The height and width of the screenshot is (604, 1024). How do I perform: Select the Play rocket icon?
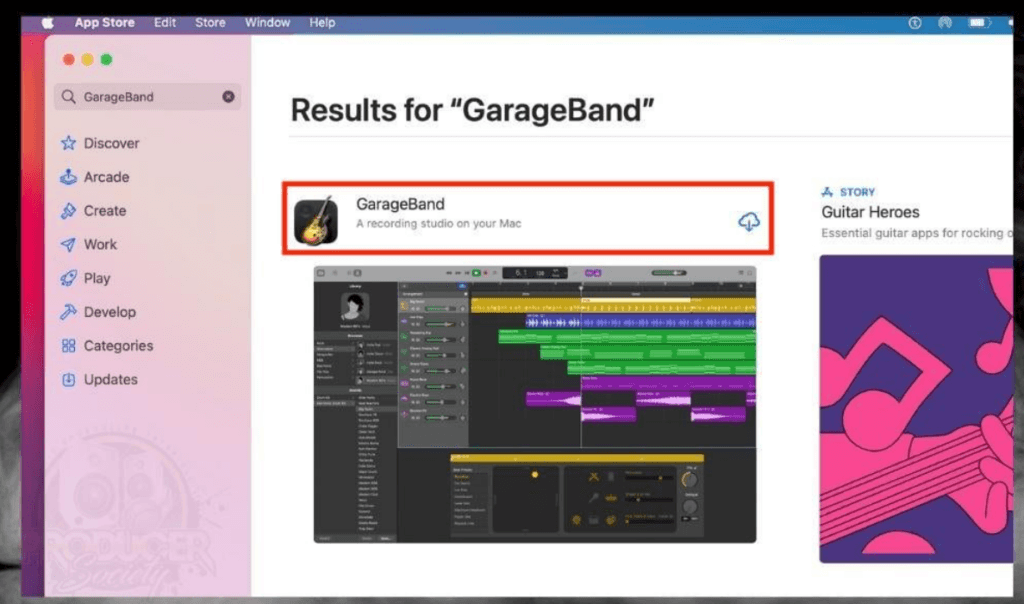click(x=69, y=278)
